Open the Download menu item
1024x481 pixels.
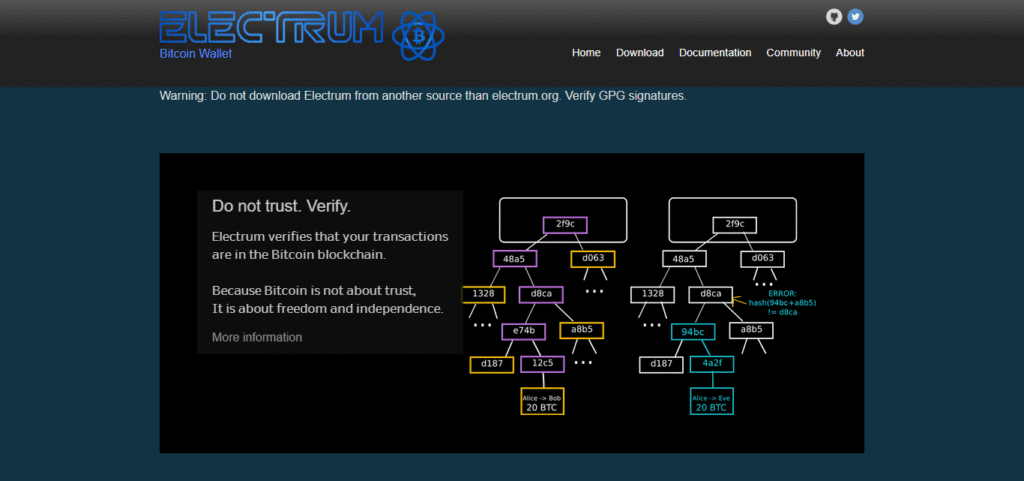click(x=640, y=53)
